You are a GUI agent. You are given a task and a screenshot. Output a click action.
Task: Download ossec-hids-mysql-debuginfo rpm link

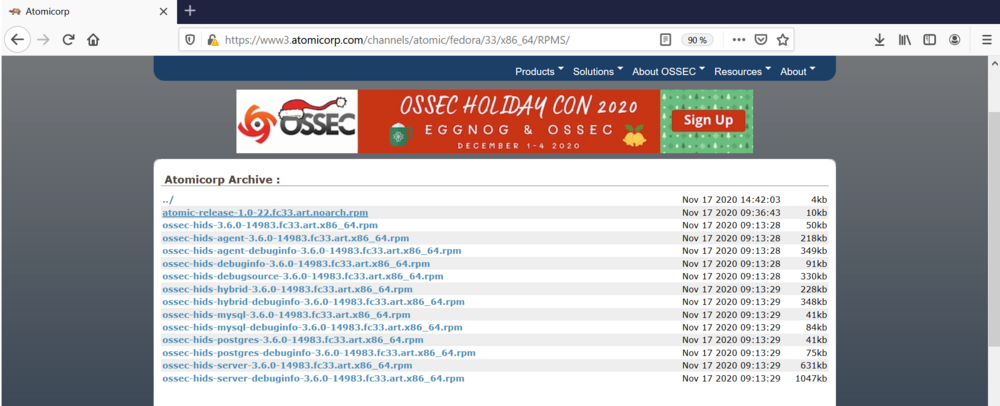pyautogui.click(x=312, y=328)
